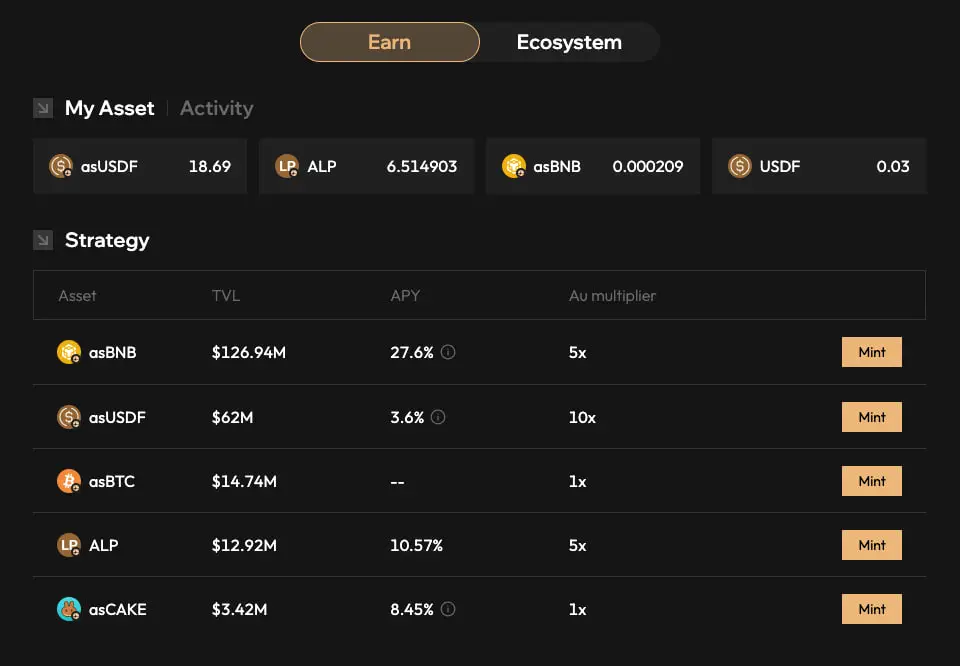Click the asUSDF balance card showing 18.69
This screenshot has width=960, height=666.
(140, 166)
